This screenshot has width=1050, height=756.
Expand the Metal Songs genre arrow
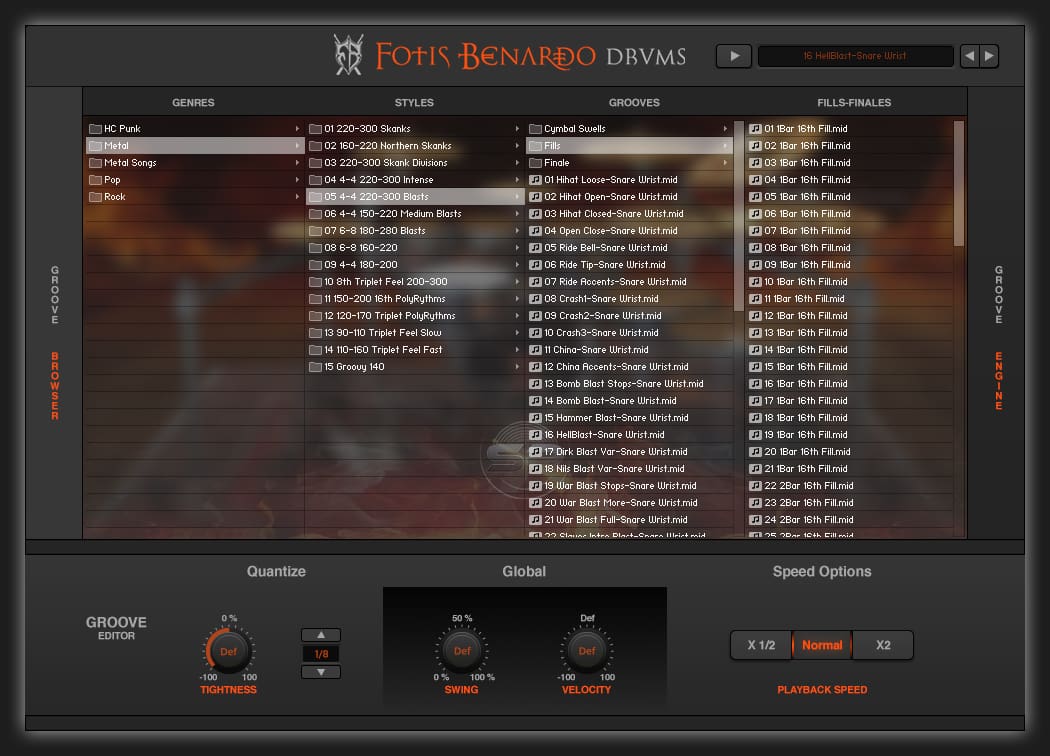click(x=297, y=163)
